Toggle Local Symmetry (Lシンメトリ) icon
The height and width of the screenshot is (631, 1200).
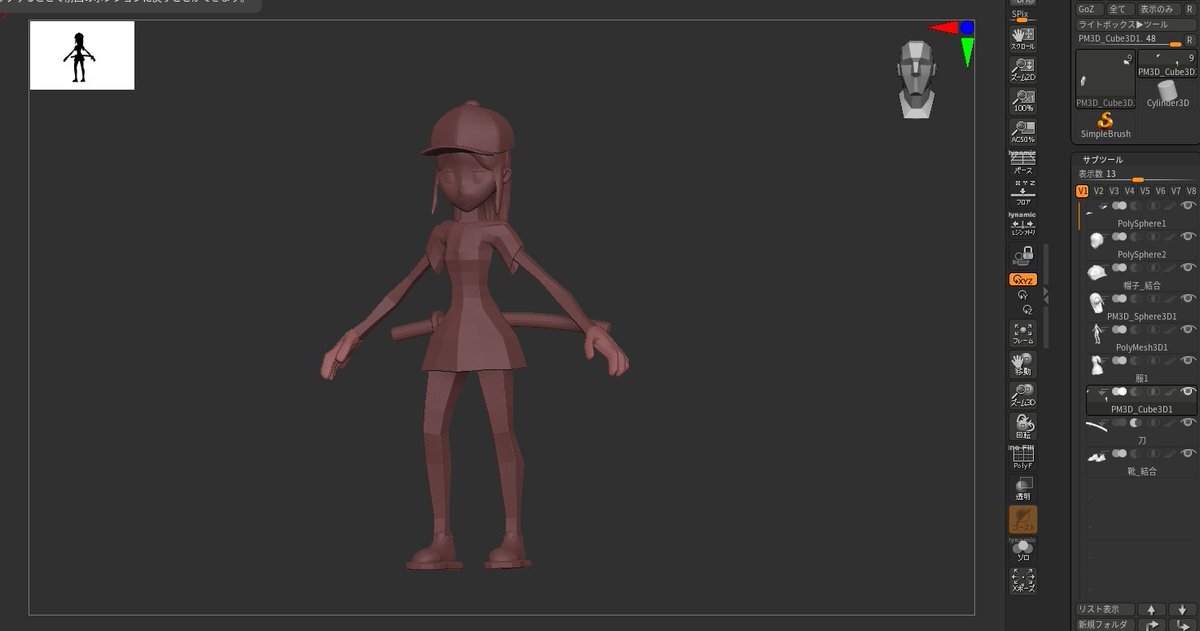coord(1023,224)
